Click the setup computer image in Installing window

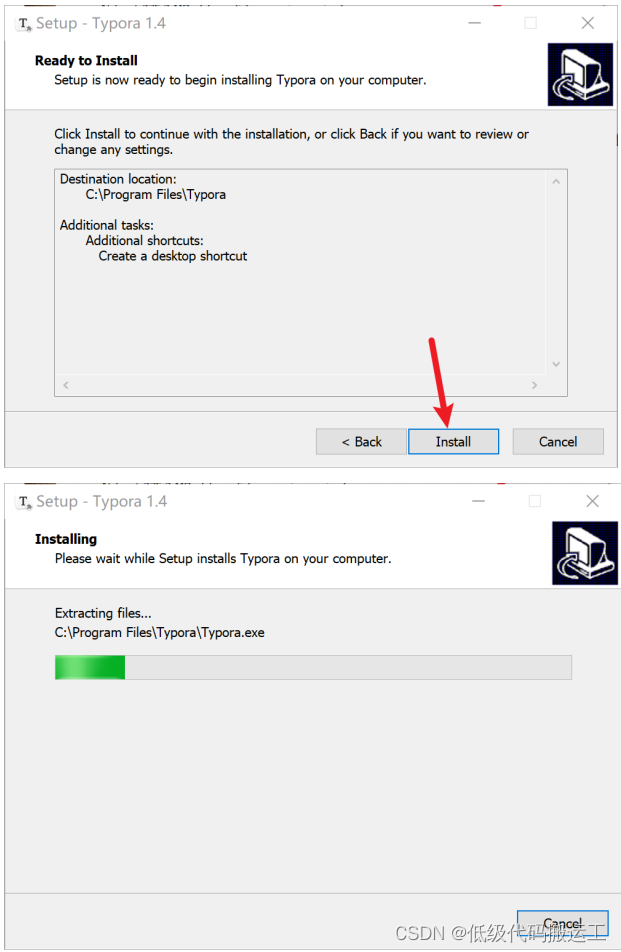(x=585, y=552)
